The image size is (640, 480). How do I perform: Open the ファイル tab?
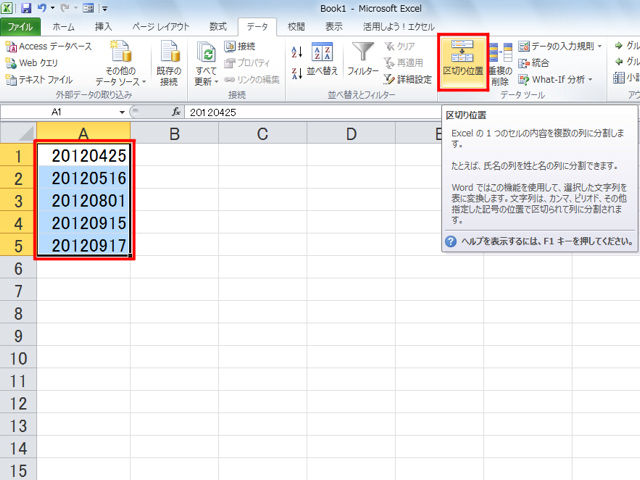(20, 27)
